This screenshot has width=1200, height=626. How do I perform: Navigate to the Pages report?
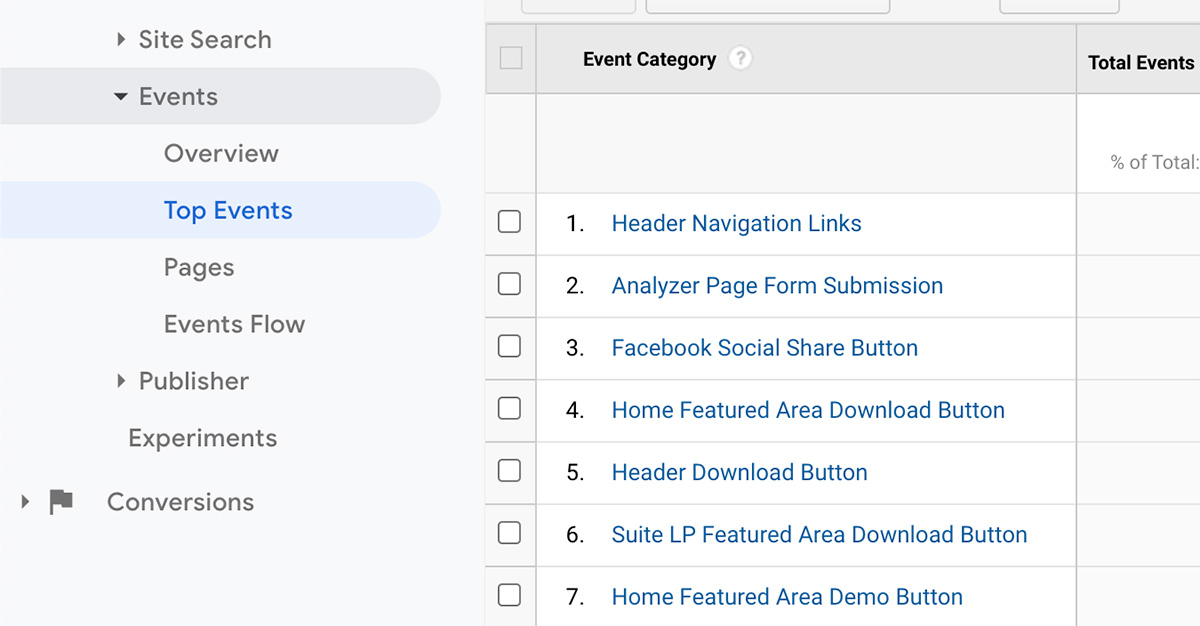click(199, 267)
